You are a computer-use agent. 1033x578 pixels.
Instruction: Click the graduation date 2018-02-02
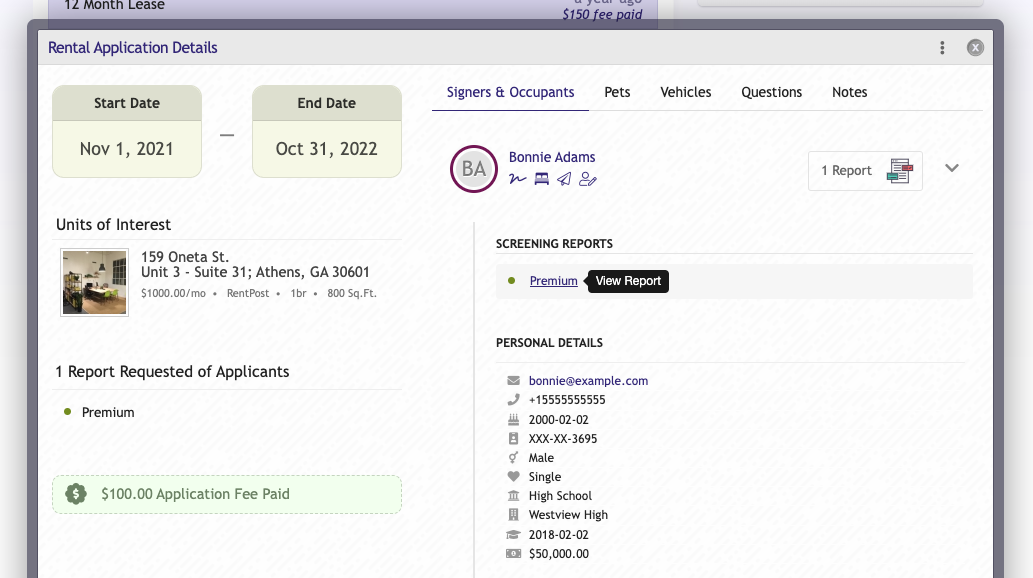click(x=559, y=535)
